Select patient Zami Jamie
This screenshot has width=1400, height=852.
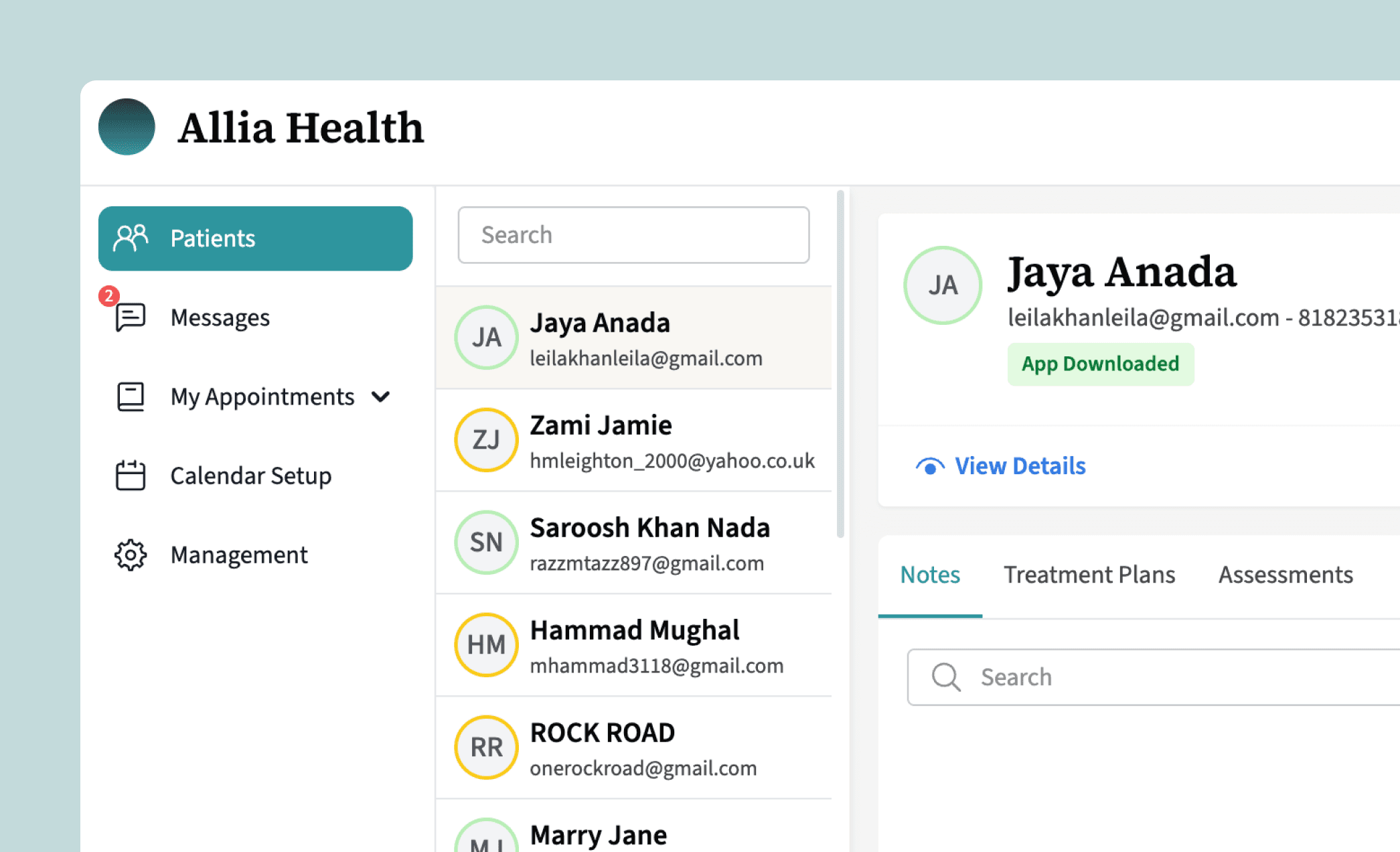point(633,440)
